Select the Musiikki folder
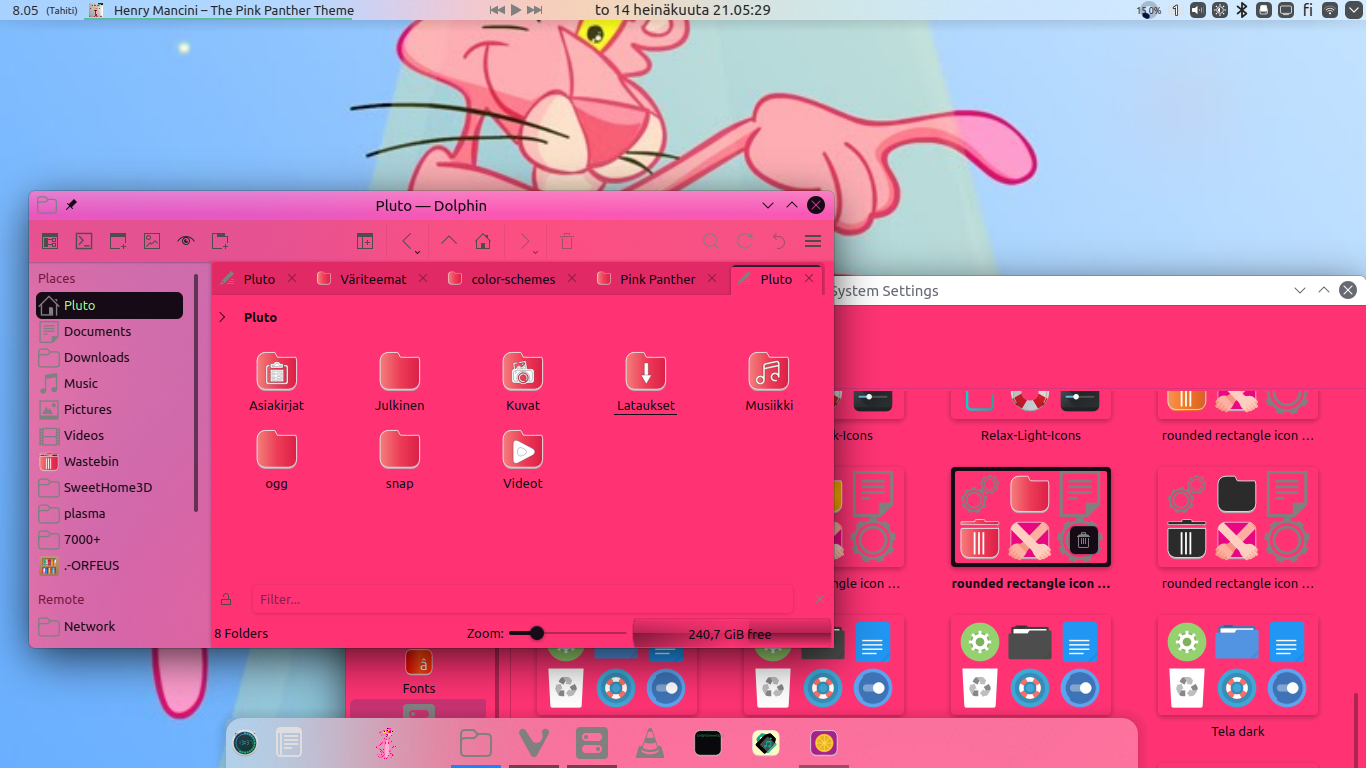1366x768 pixels. pyautogui.click(x=769, y=382)
